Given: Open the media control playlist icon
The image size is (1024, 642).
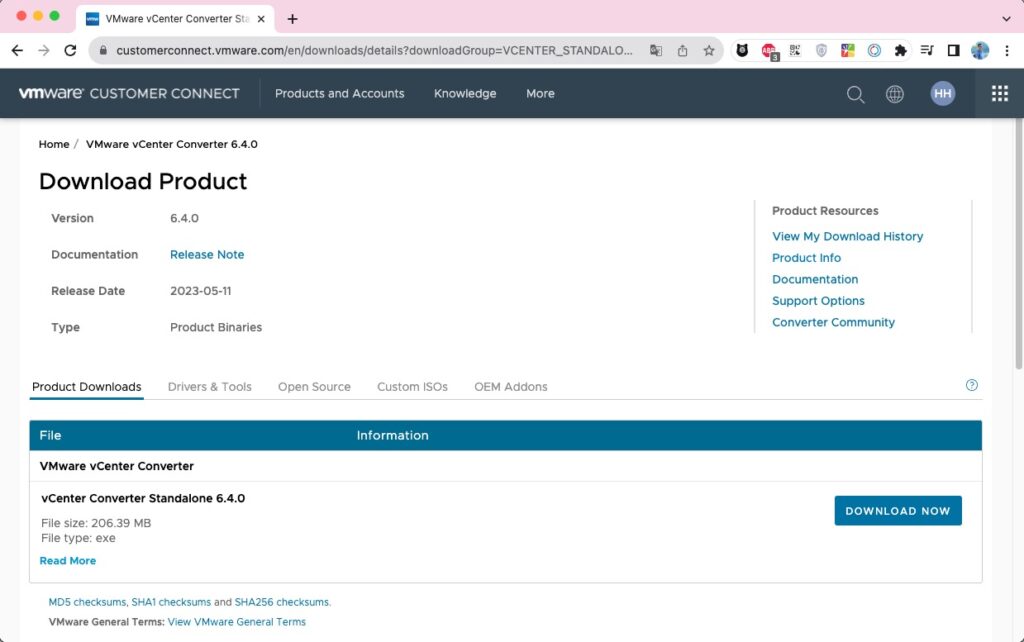Looking at the screenshot, I should click(x=927, y=50).
